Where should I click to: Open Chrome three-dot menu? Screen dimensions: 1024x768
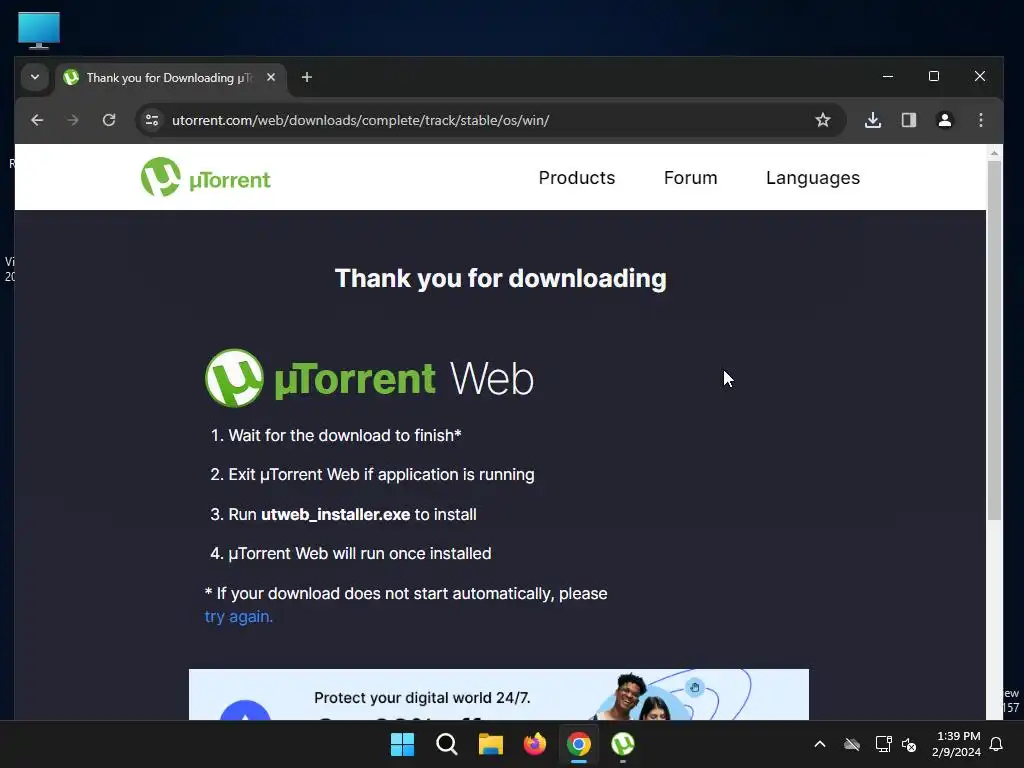[x=981, y=120]
